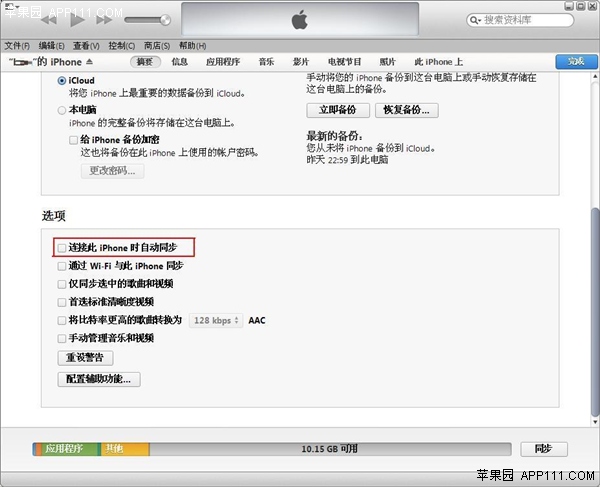The image size is (600, 487).
Task: Switch to the 照片 tab
Action: coord(387,62)
